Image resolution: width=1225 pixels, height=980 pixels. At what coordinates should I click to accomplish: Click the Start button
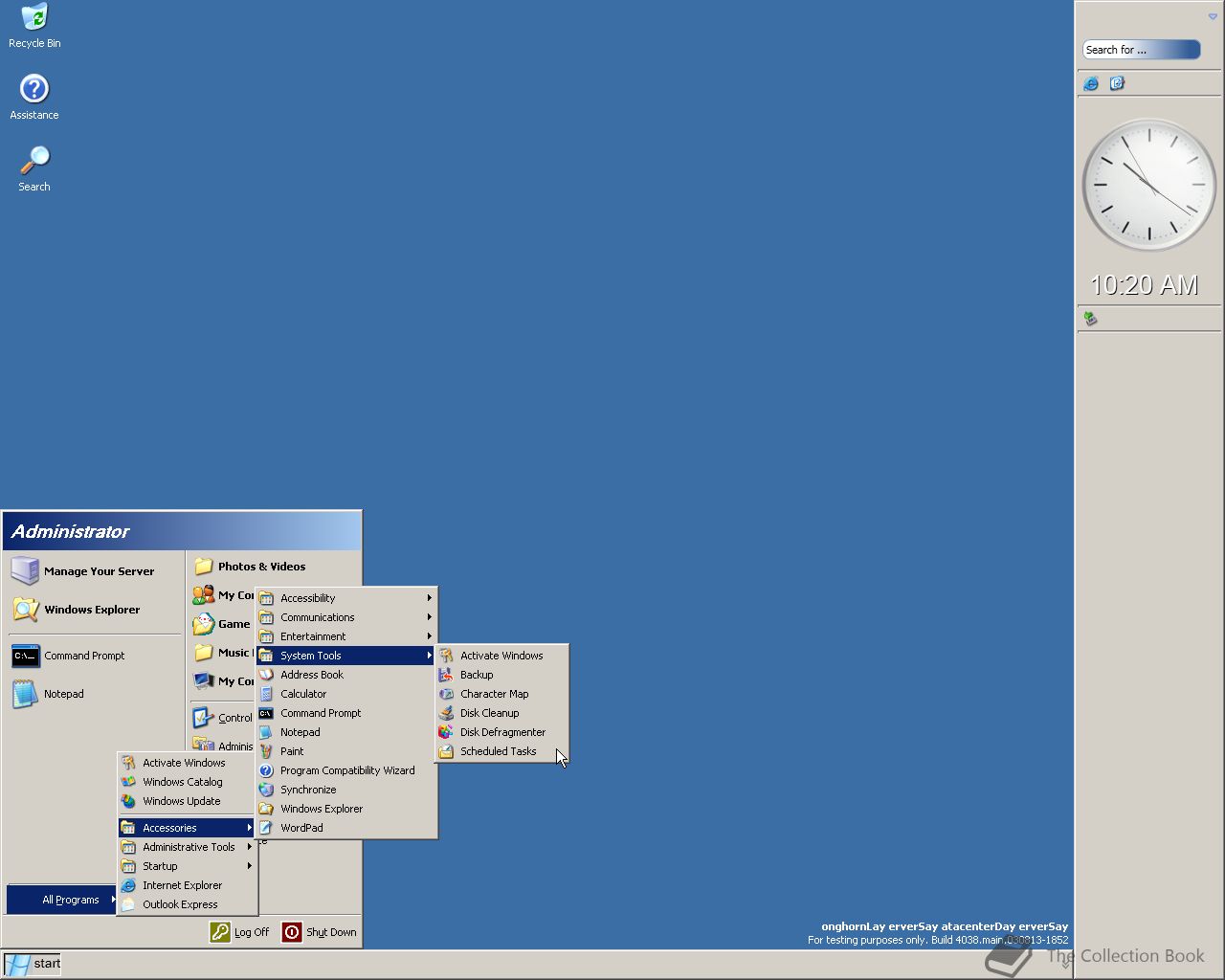[33, 964]
